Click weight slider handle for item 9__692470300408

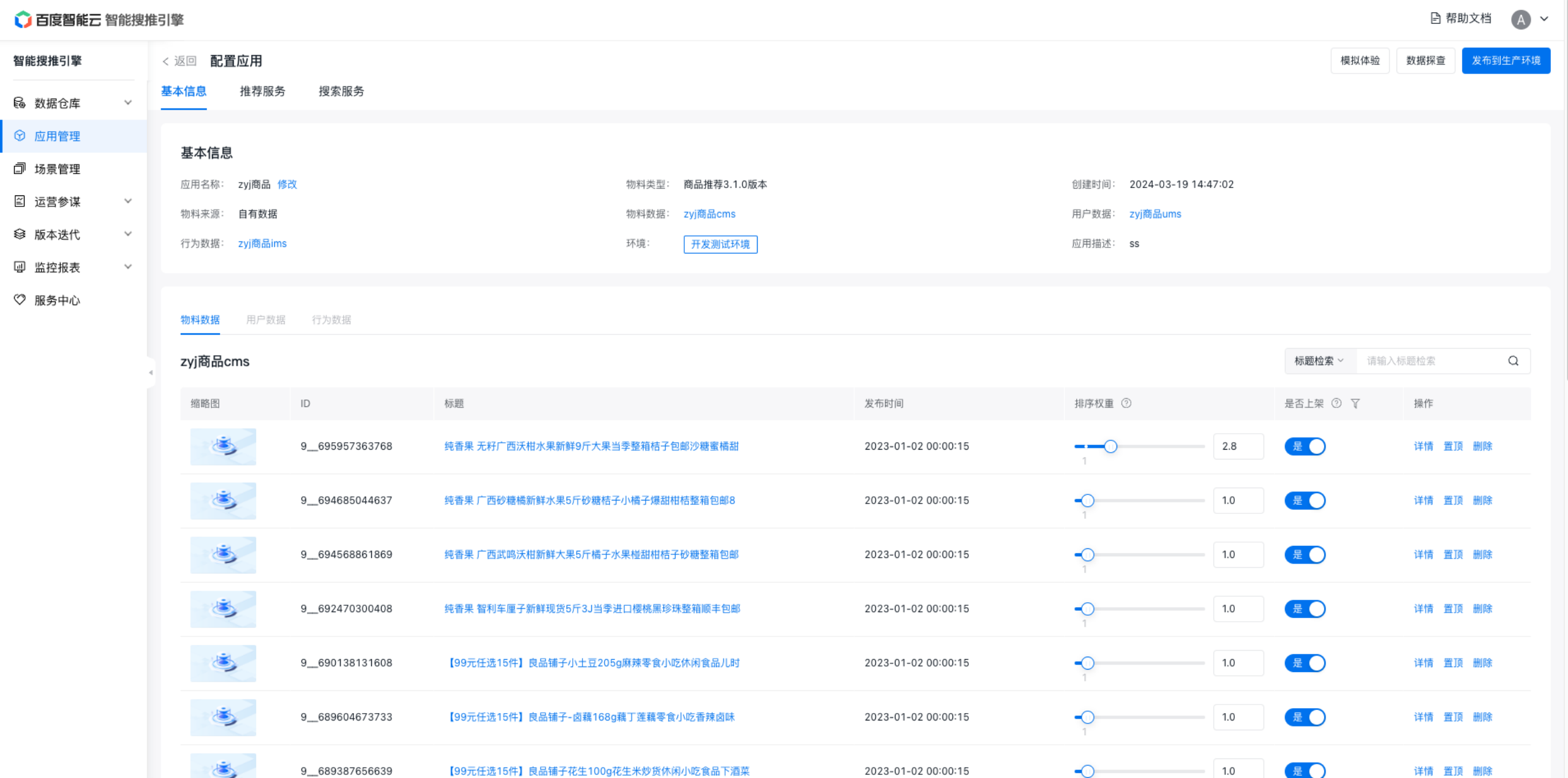1088,609
